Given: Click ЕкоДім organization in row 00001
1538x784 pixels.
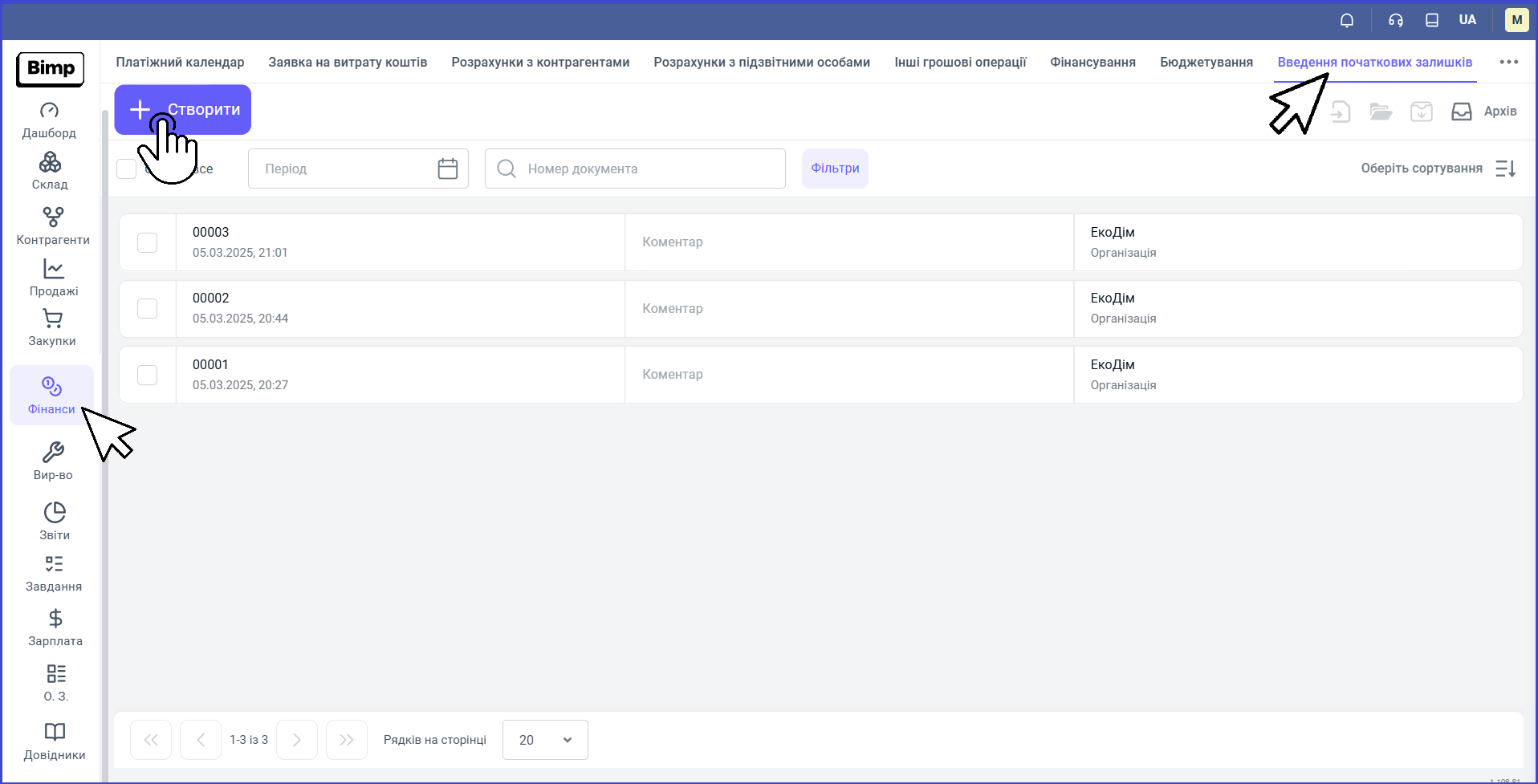Looking at the screenshot, I should pos(1113,364).
